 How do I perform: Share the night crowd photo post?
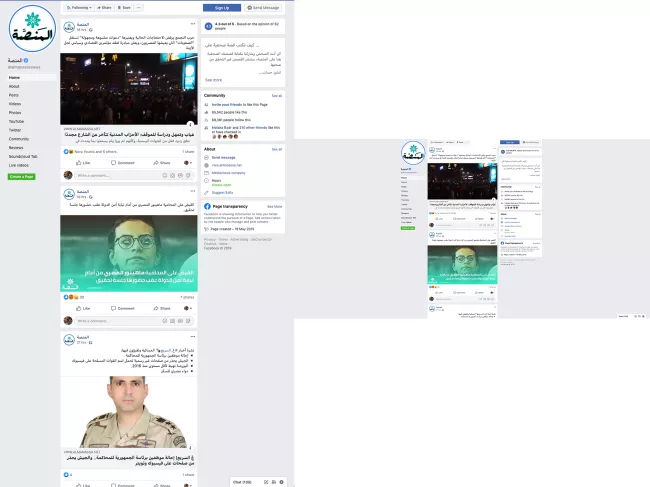[x=162, y=163]
